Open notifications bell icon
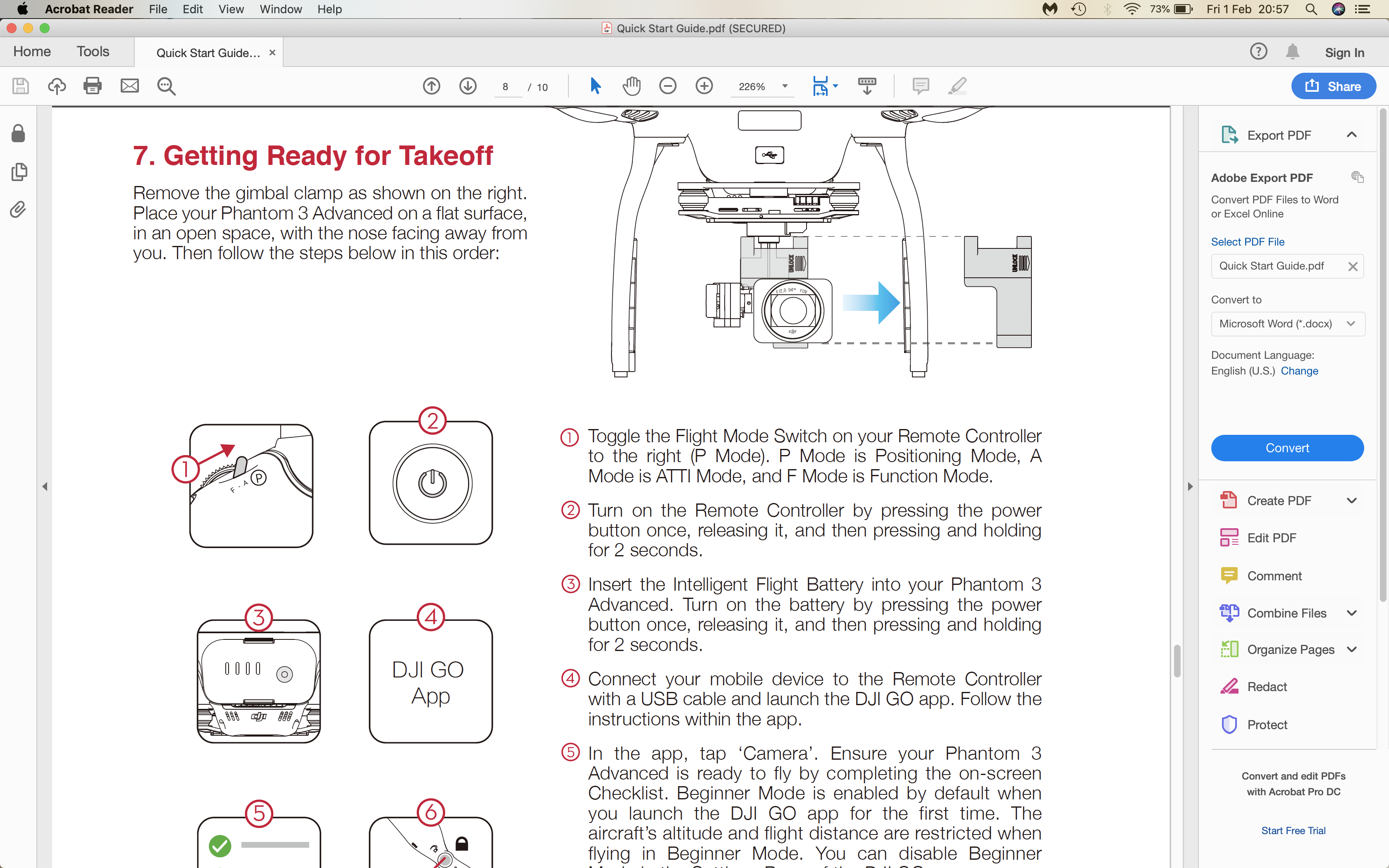The width and height of the screenshot is (1389, 868). click(1293, 52)
